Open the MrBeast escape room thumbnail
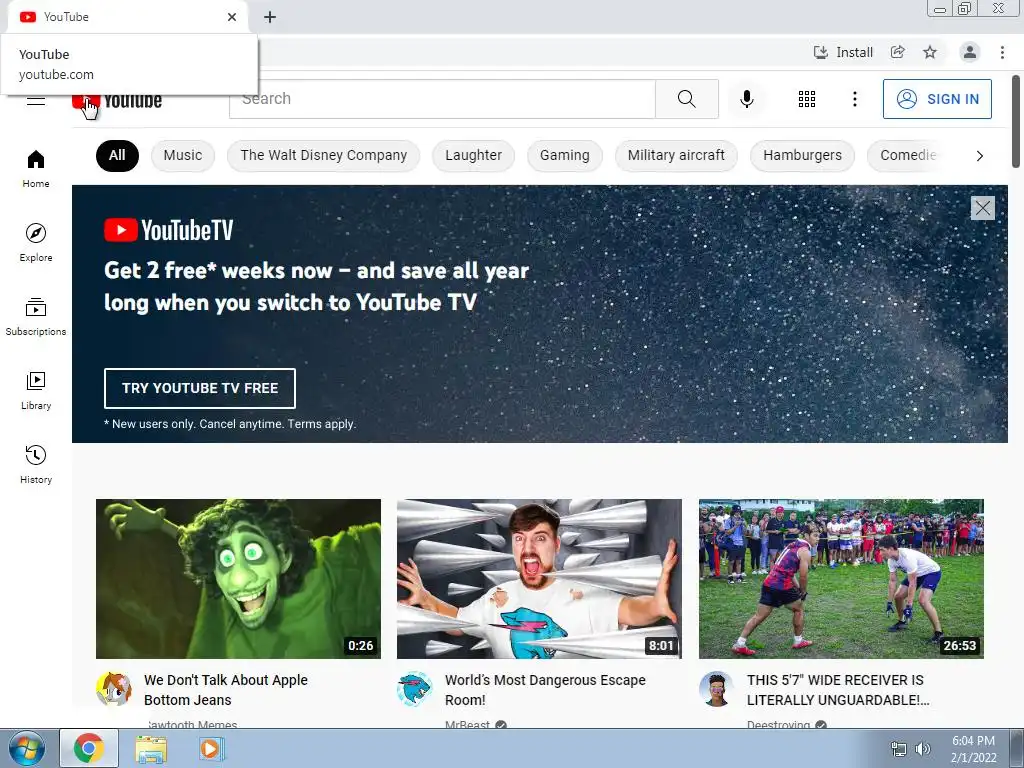Image resolution: width=1024 pixels, height=768 pixels. pyautogui.click(x=539, y=579)
